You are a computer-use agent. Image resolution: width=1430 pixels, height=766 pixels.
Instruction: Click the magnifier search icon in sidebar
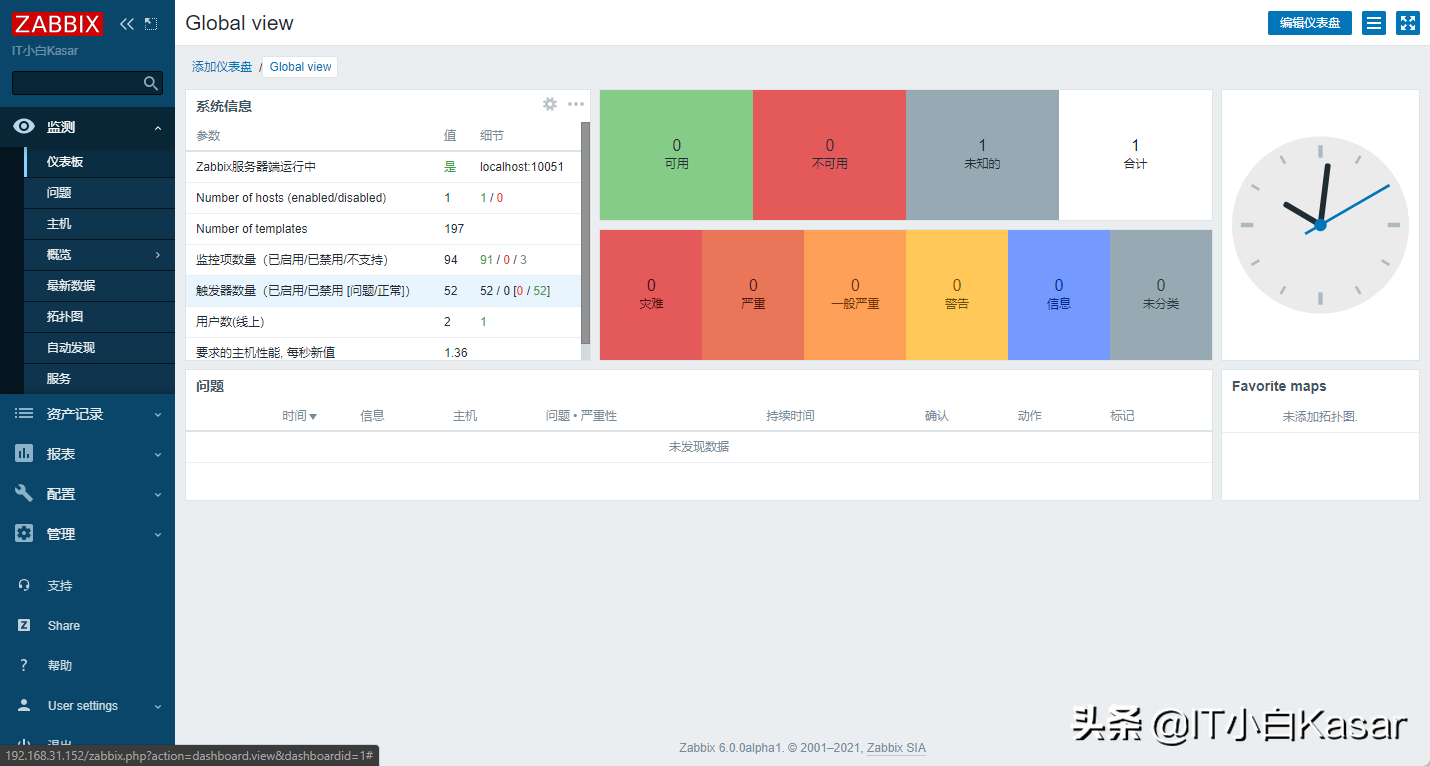151,83
